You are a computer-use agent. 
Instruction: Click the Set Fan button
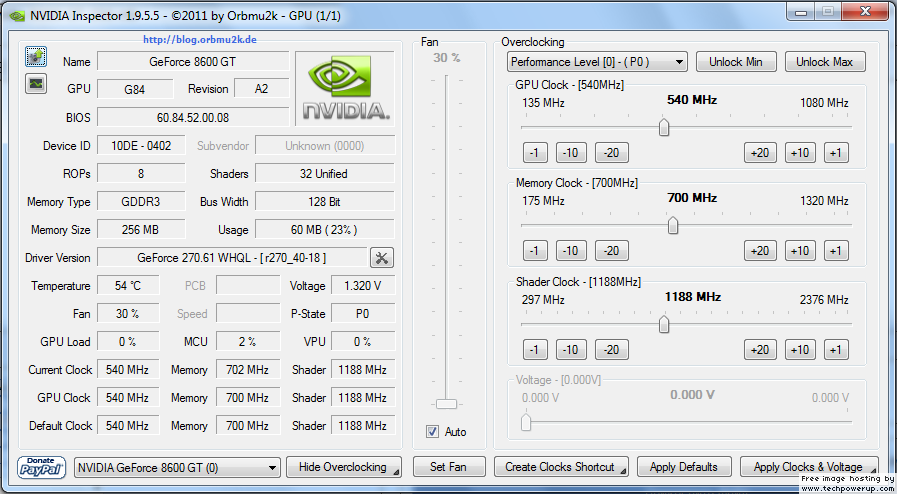tap(449, 467)
